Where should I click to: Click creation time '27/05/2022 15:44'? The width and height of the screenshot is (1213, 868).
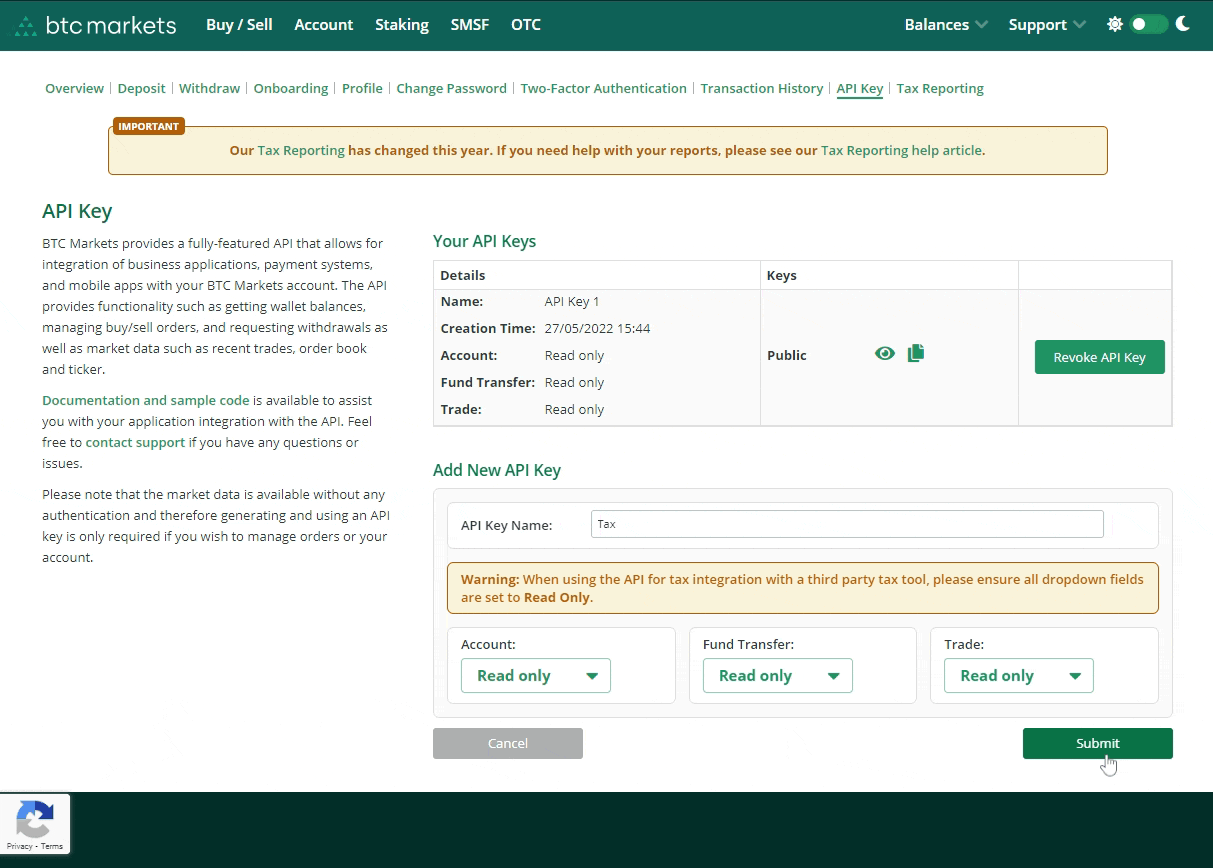point(598,328)
